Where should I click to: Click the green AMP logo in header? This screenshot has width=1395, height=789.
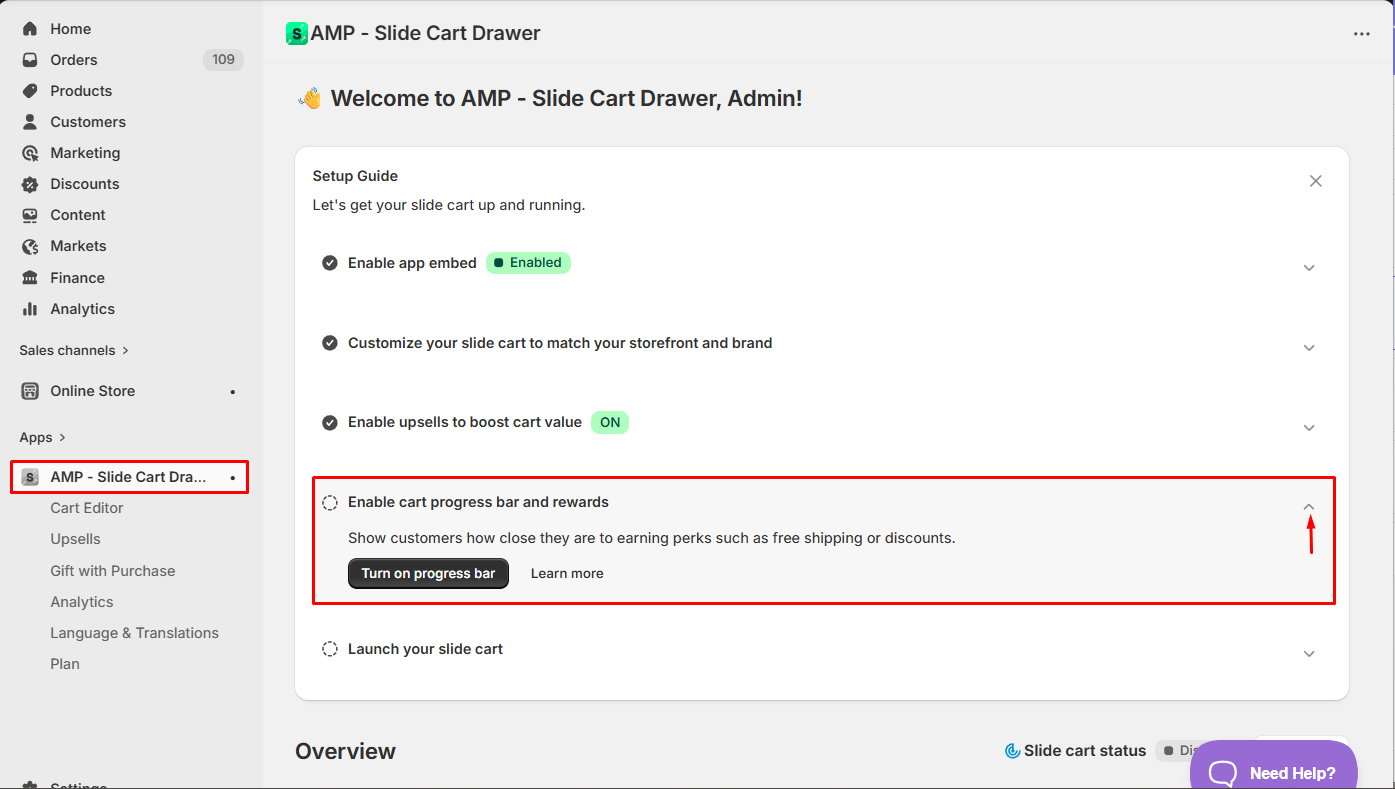click(x=297, y=34)
